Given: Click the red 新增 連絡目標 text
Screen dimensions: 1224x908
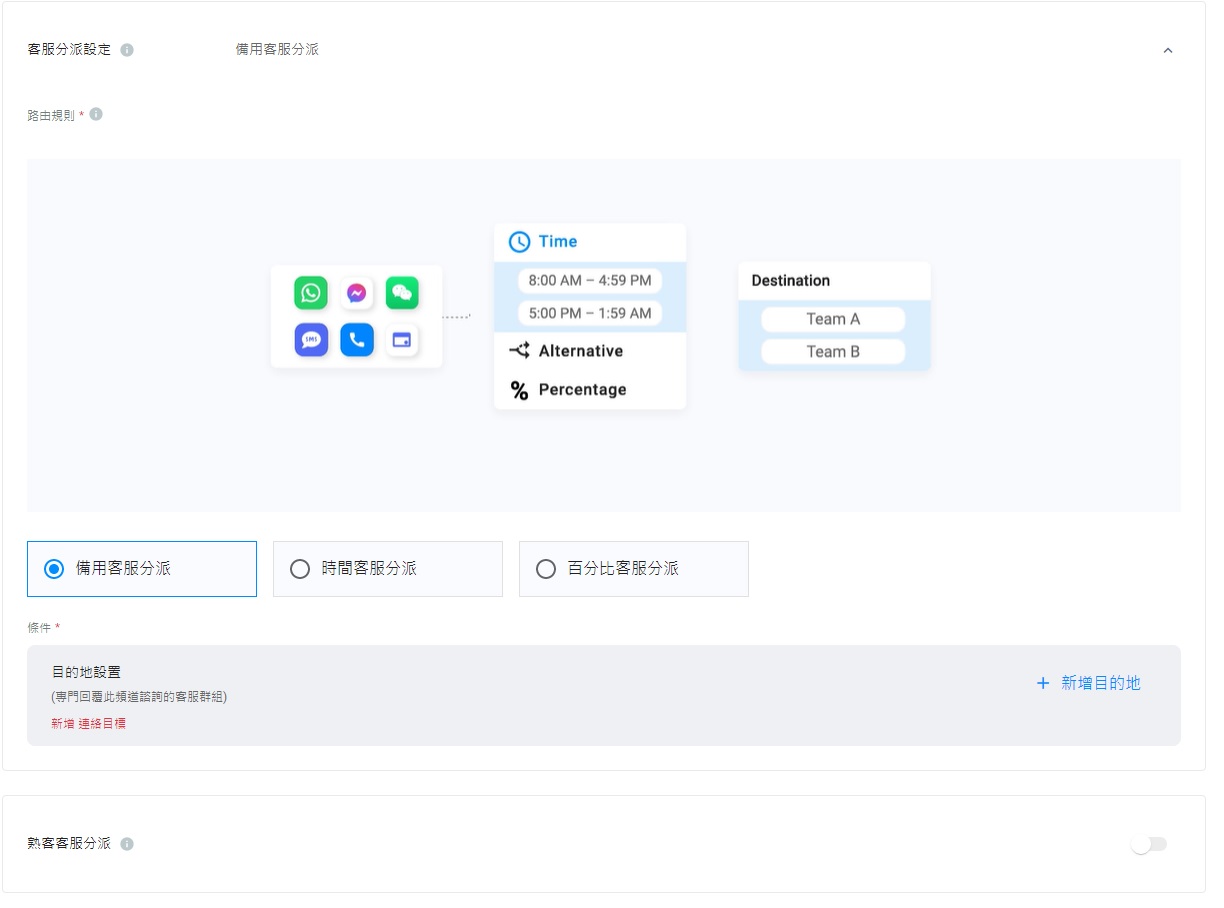Looking at the screenshot, I should click(88, 723).
